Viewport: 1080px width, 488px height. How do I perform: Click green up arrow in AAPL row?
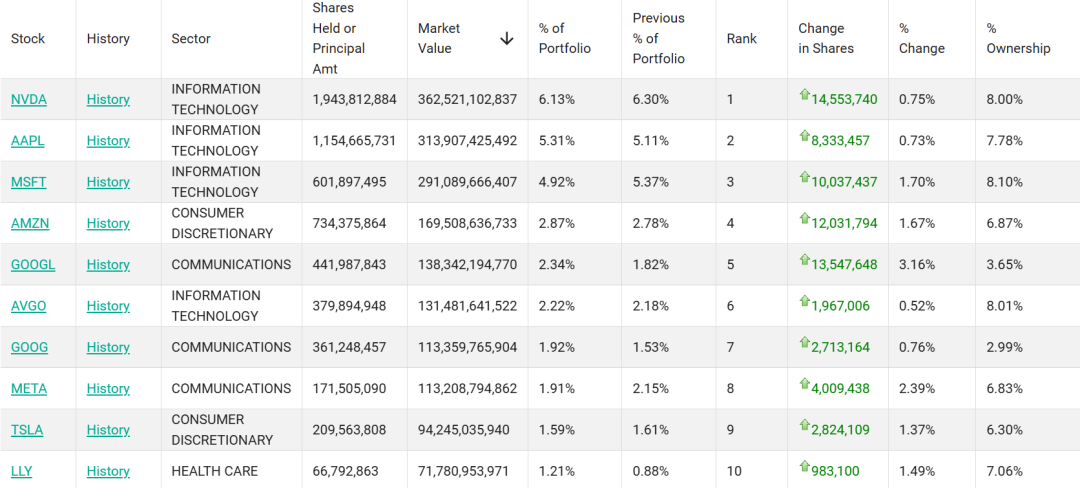click(x=804, y=136)
